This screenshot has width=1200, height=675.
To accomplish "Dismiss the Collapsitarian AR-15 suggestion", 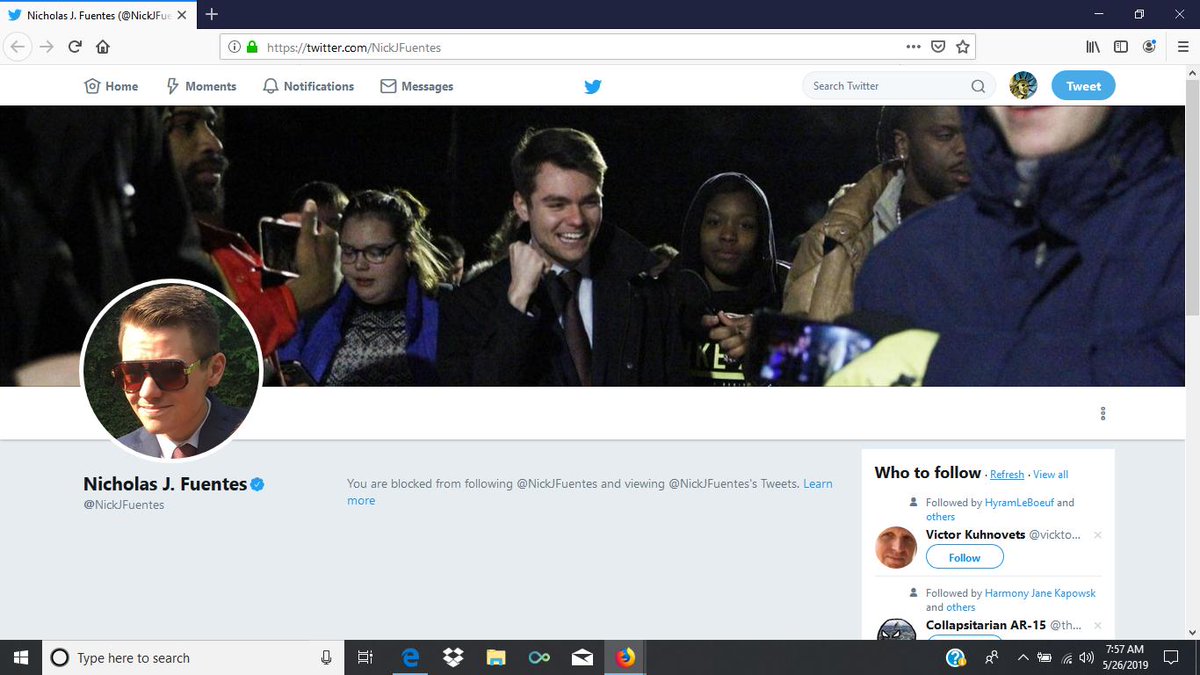I will tap(1097, 625).
